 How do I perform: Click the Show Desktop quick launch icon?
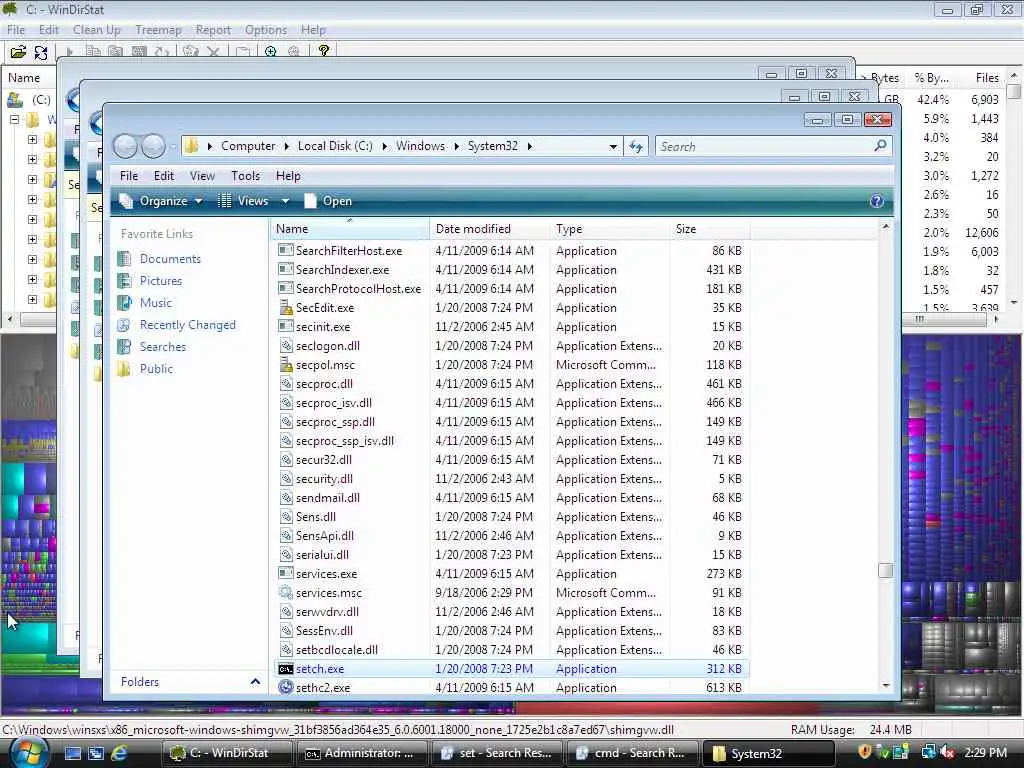(72, 753)
